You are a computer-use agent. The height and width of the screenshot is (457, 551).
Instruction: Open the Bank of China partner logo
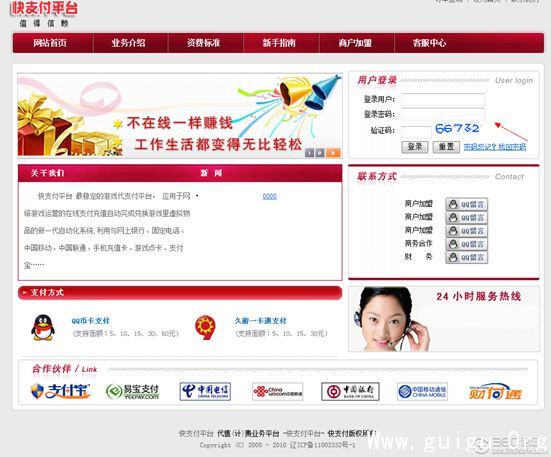point(350,391)
